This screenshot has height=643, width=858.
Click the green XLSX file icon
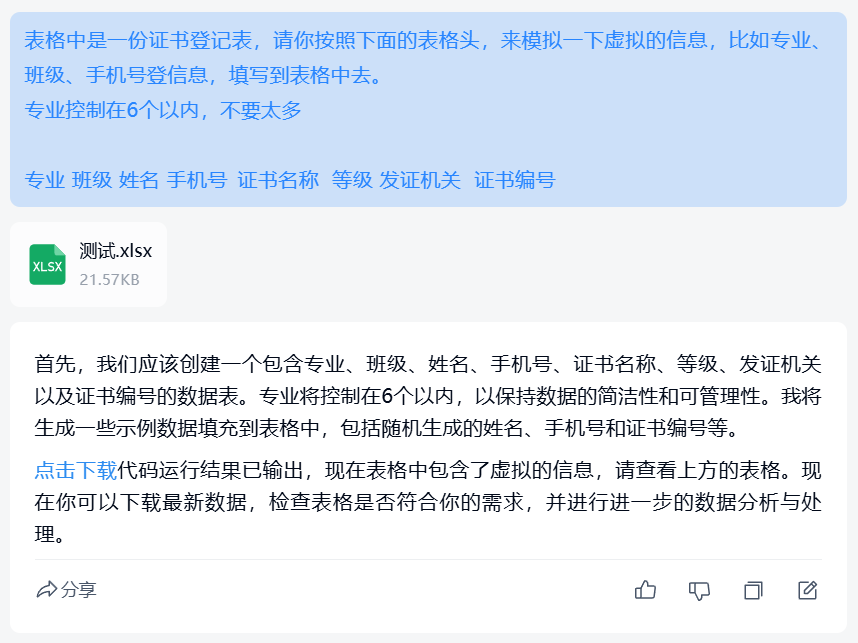click(47, 265)
